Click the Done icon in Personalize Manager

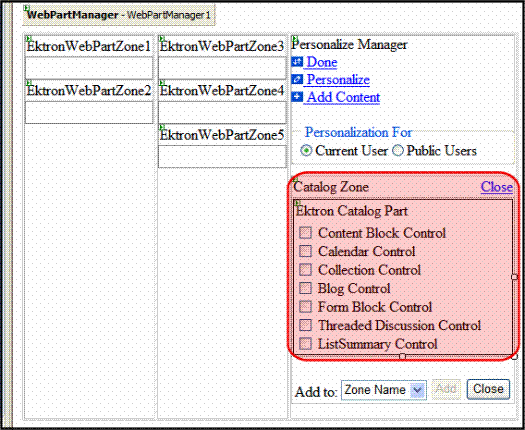coord(297,62)
